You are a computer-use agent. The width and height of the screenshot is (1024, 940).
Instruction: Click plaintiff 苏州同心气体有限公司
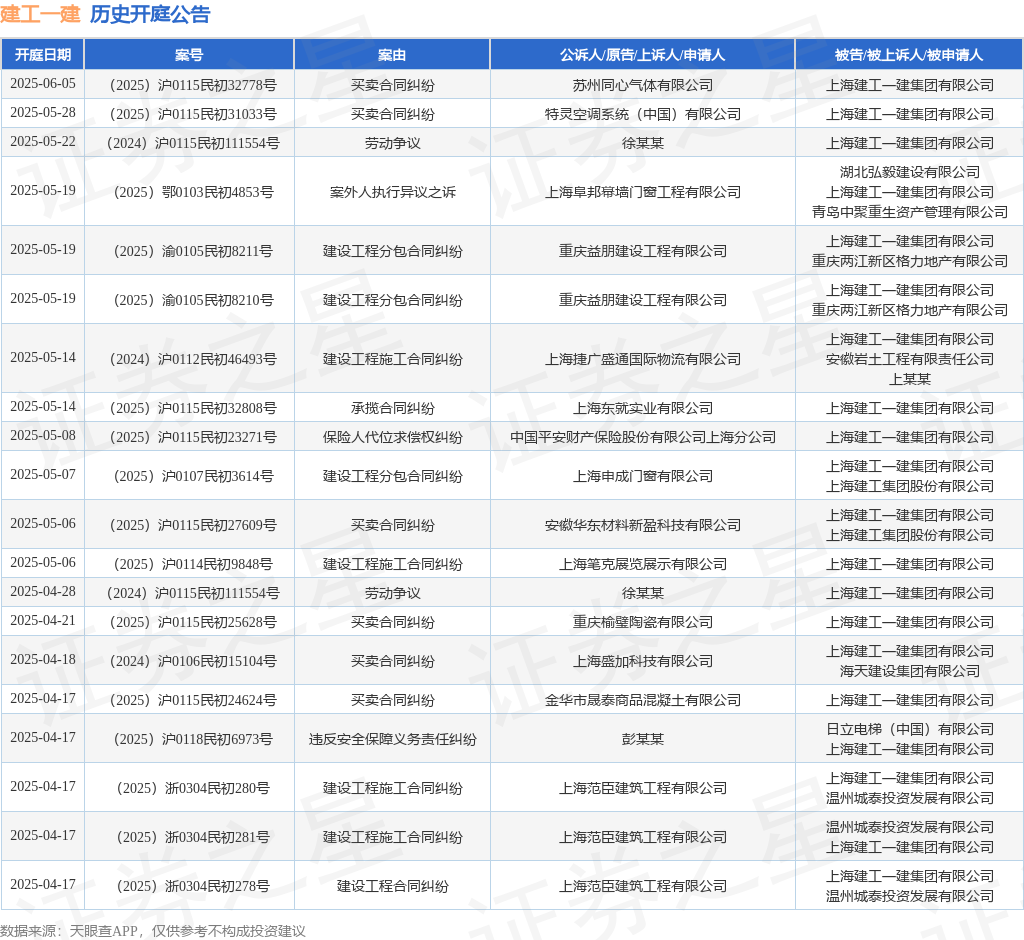click(x=643, y=85)
